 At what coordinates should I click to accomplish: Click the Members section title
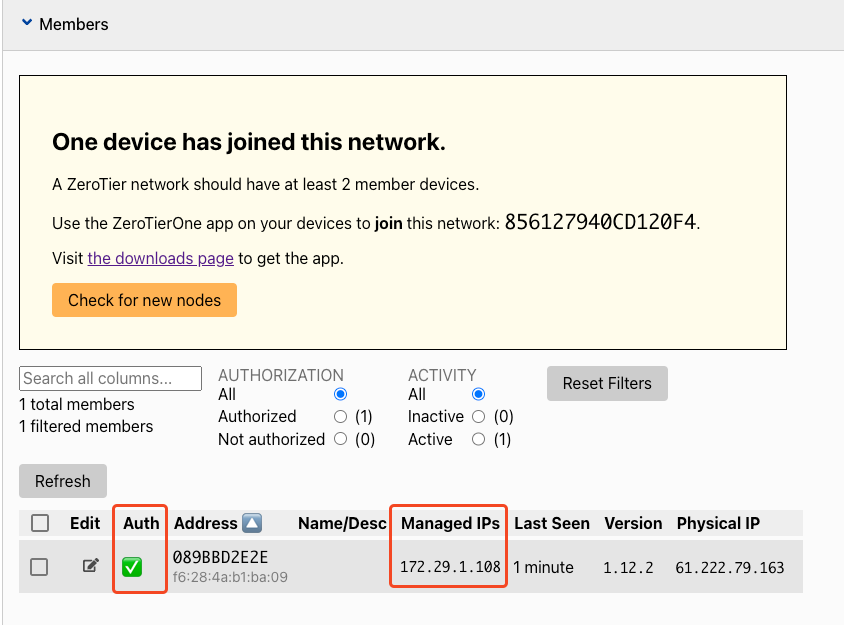(x=74, y=24)
